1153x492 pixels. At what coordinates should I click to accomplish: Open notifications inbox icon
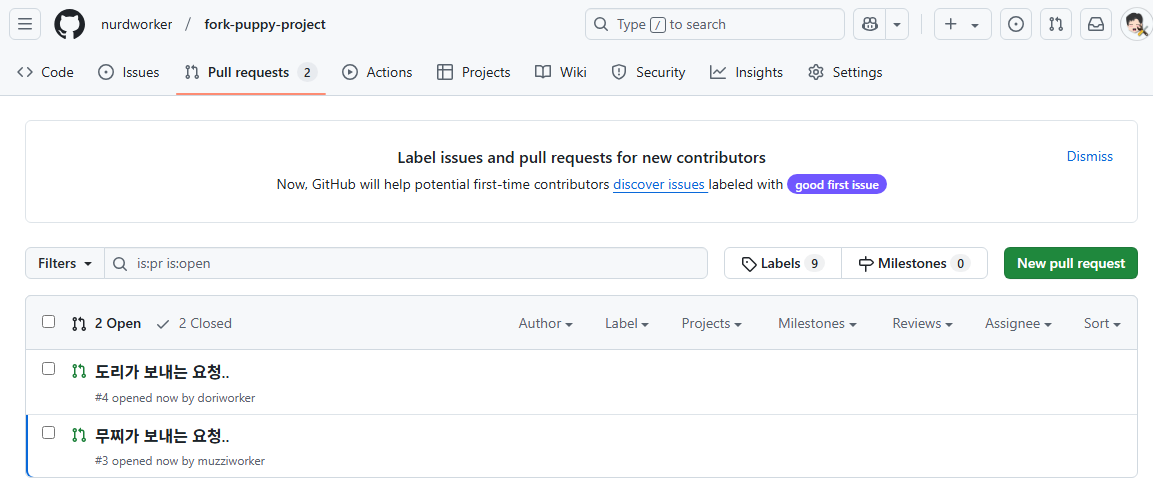[1096, 24]
